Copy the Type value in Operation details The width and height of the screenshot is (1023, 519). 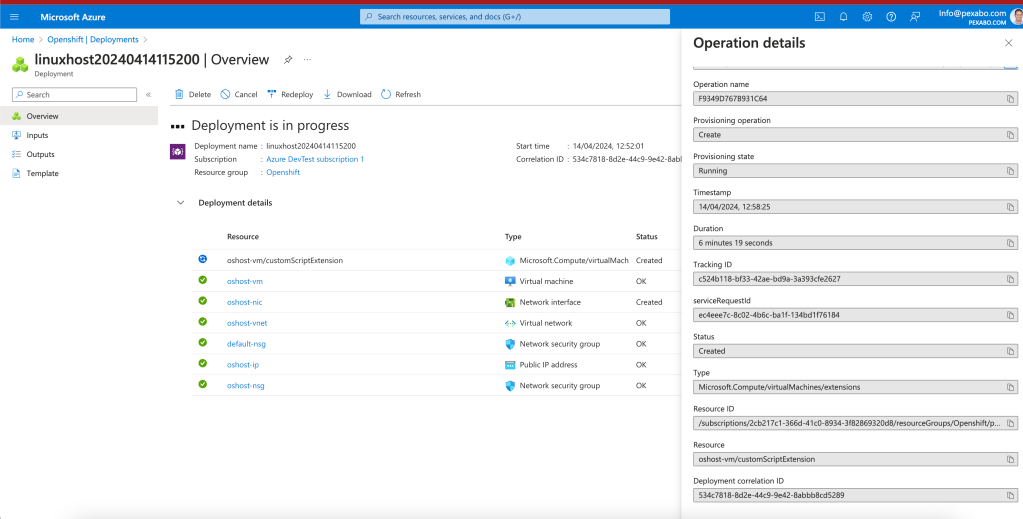point(1010,387)
